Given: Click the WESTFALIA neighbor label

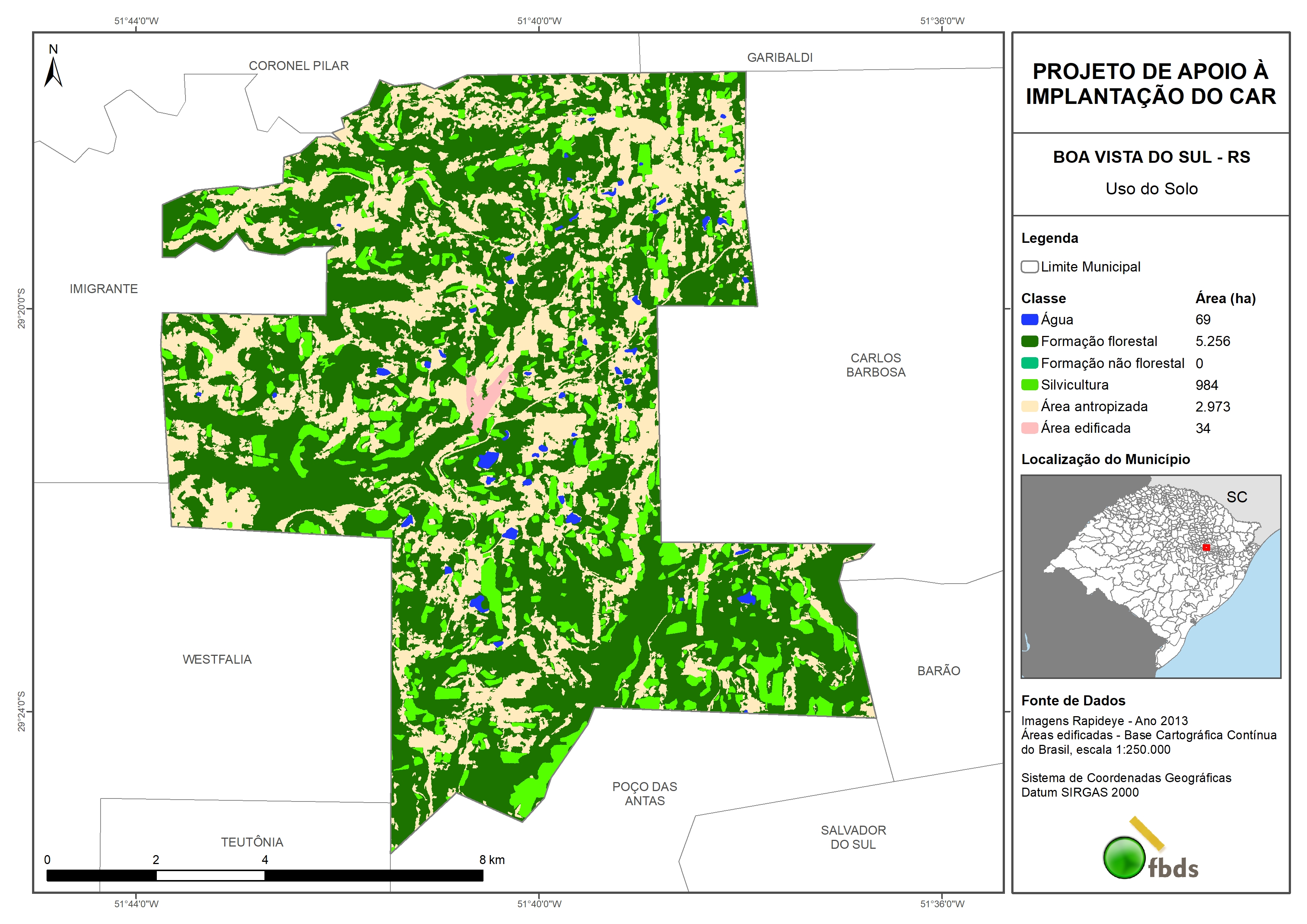Looking at the screenshot, I should click(217, 659).
